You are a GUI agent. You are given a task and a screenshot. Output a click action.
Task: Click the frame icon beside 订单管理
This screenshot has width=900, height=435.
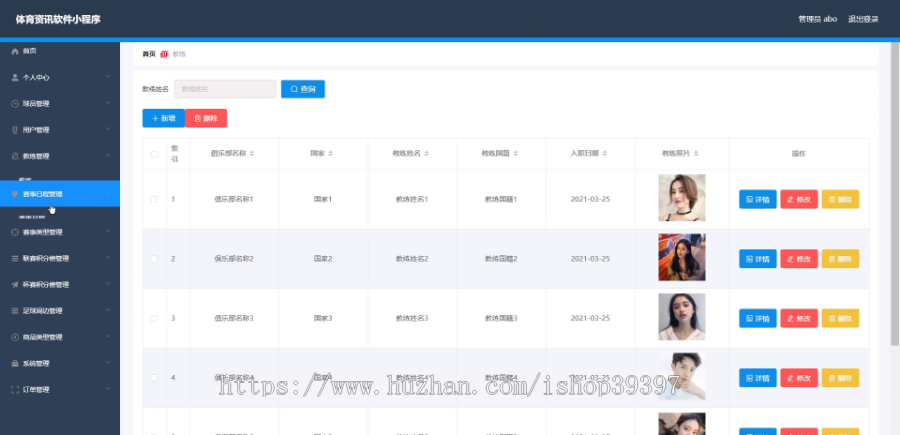pos(15,390)
